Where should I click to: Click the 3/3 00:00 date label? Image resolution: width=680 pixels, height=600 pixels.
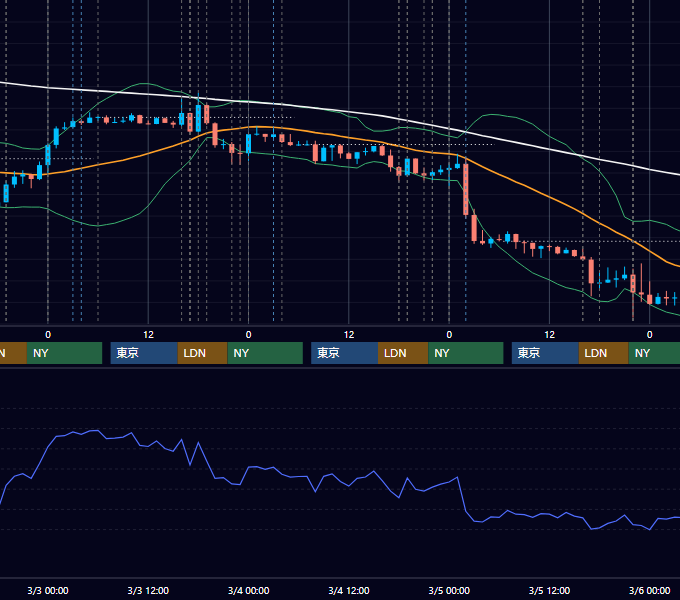(x=48, y=590)
